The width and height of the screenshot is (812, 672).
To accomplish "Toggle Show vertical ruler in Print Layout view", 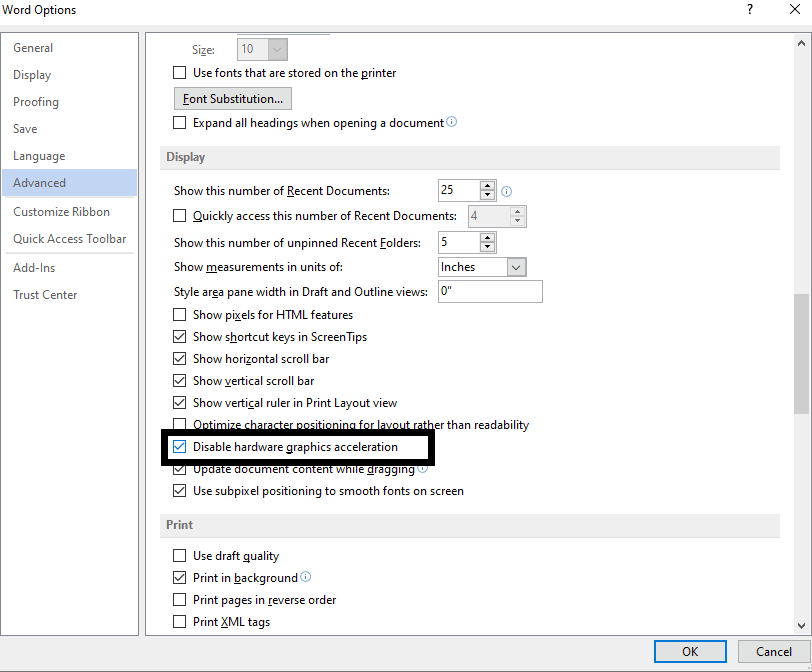I will (179, 402).
